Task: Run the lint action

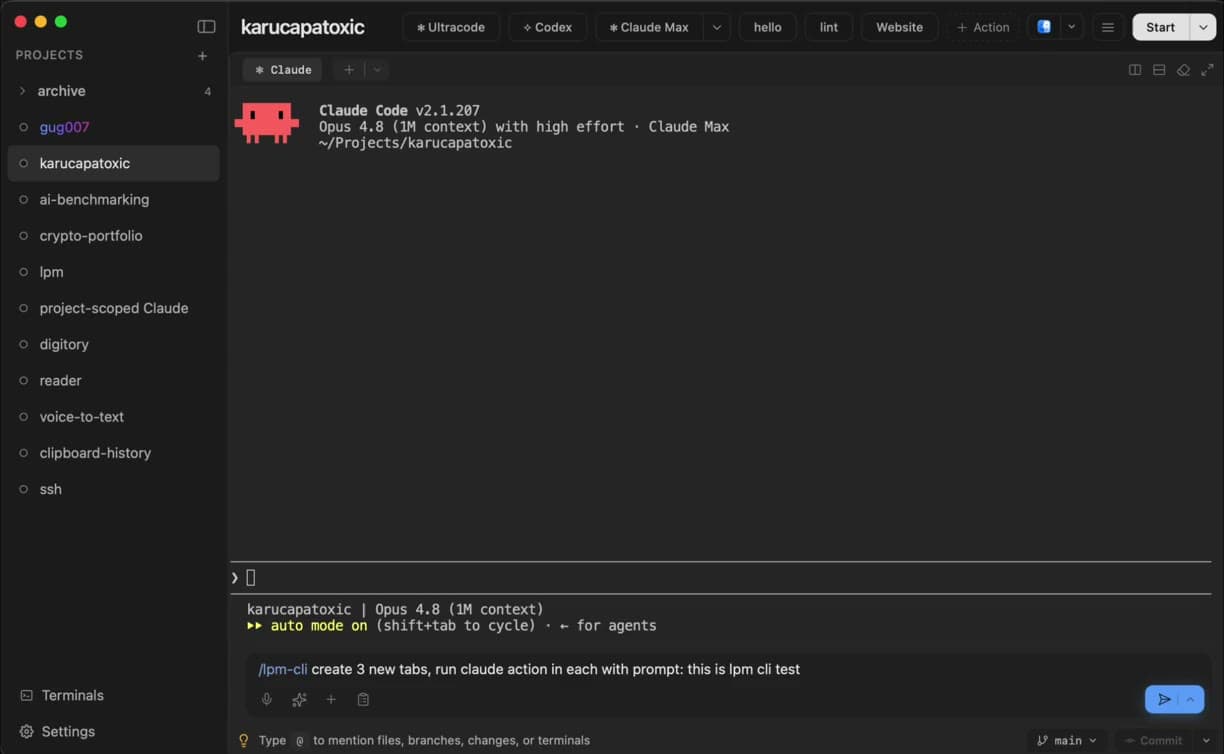Action: click(829, 27)
